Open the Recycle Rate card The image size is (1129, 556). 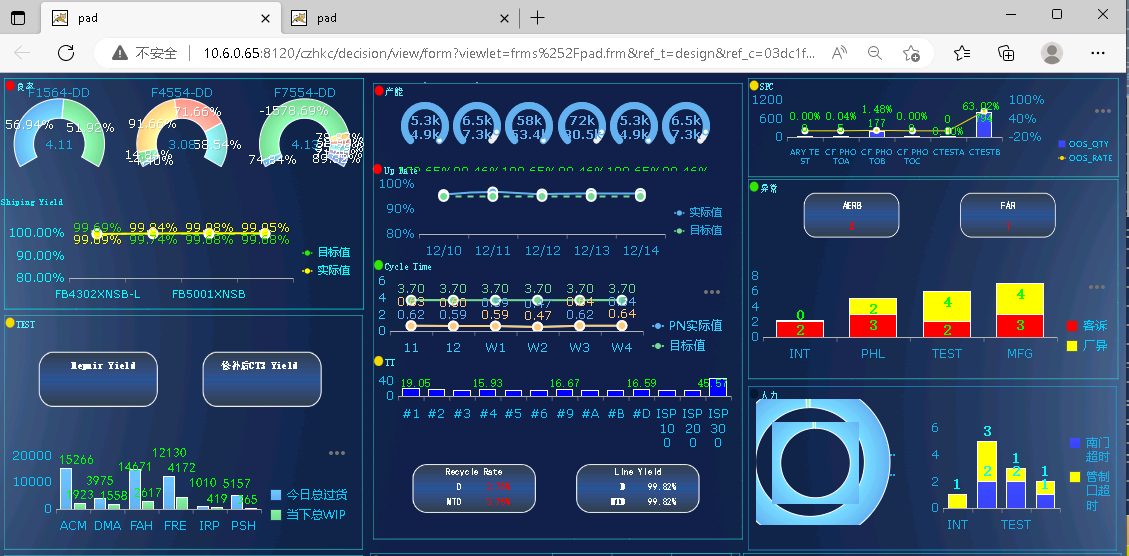point(474,488)
